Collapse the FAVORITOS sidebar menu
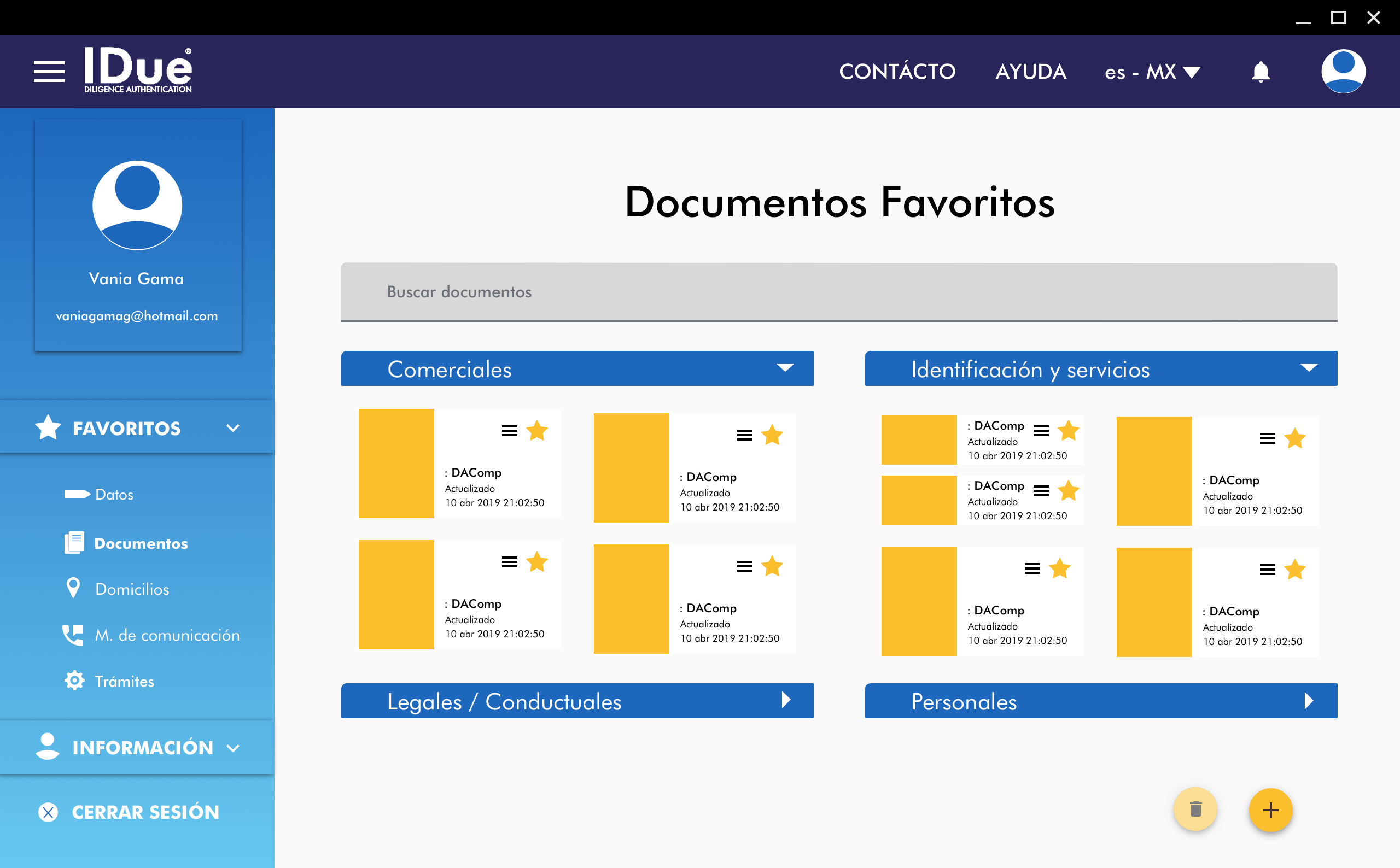 232,428
